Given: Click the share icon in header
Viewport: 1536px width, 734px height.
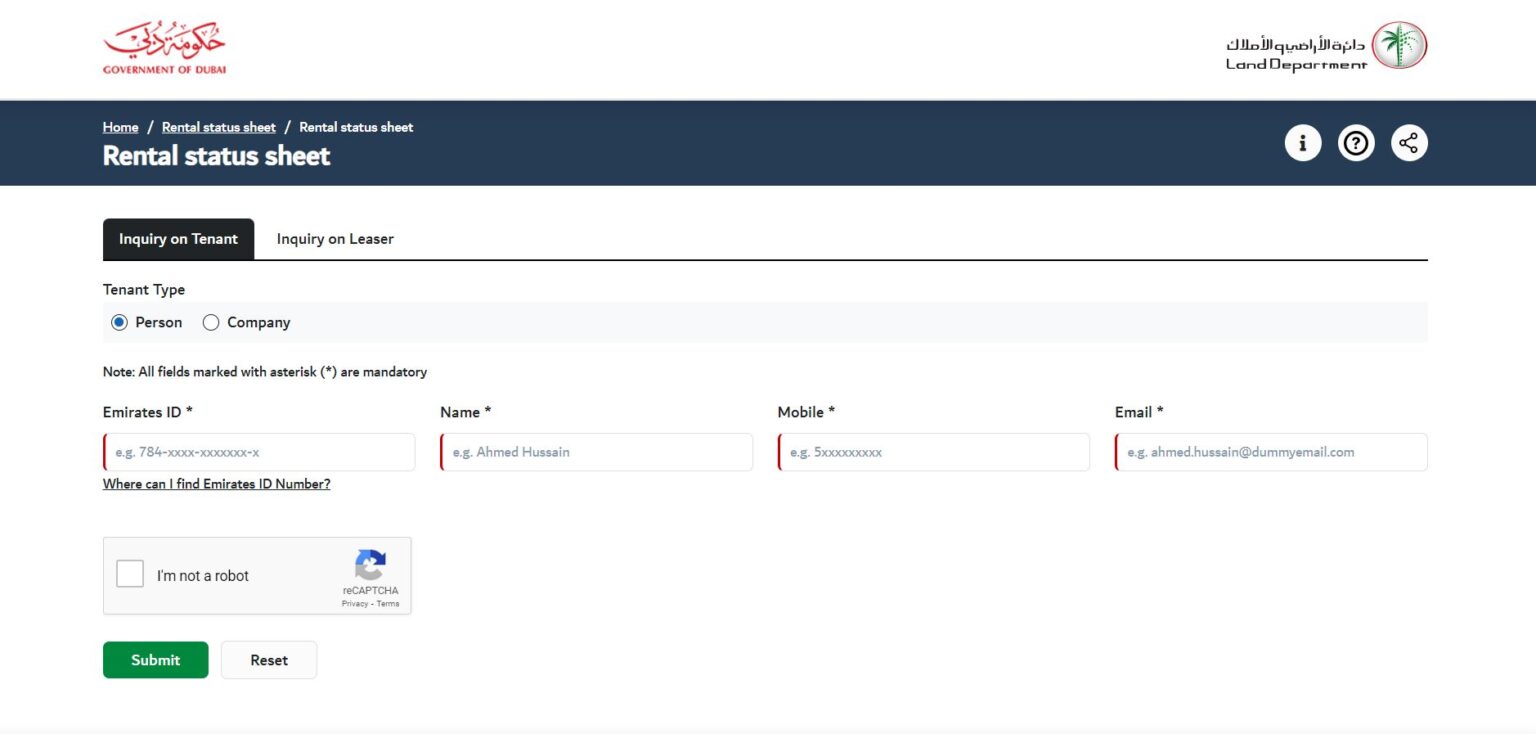Looking at the screenshot, I should (x=1409, y=143).
